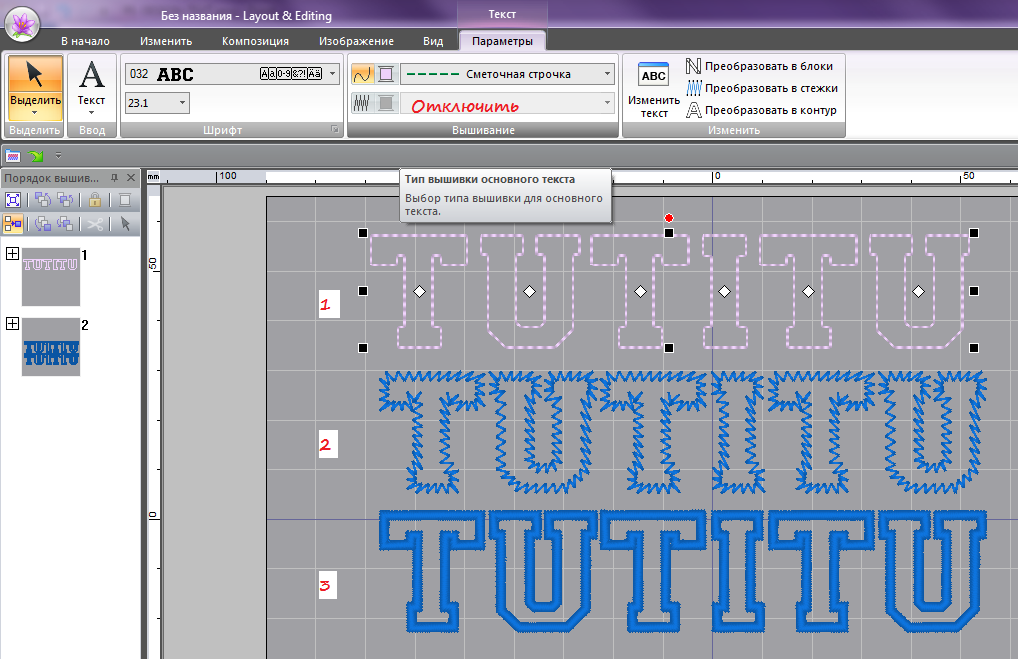
Task: Click the outline color swatch next to line sew
Action: point(386,74)
